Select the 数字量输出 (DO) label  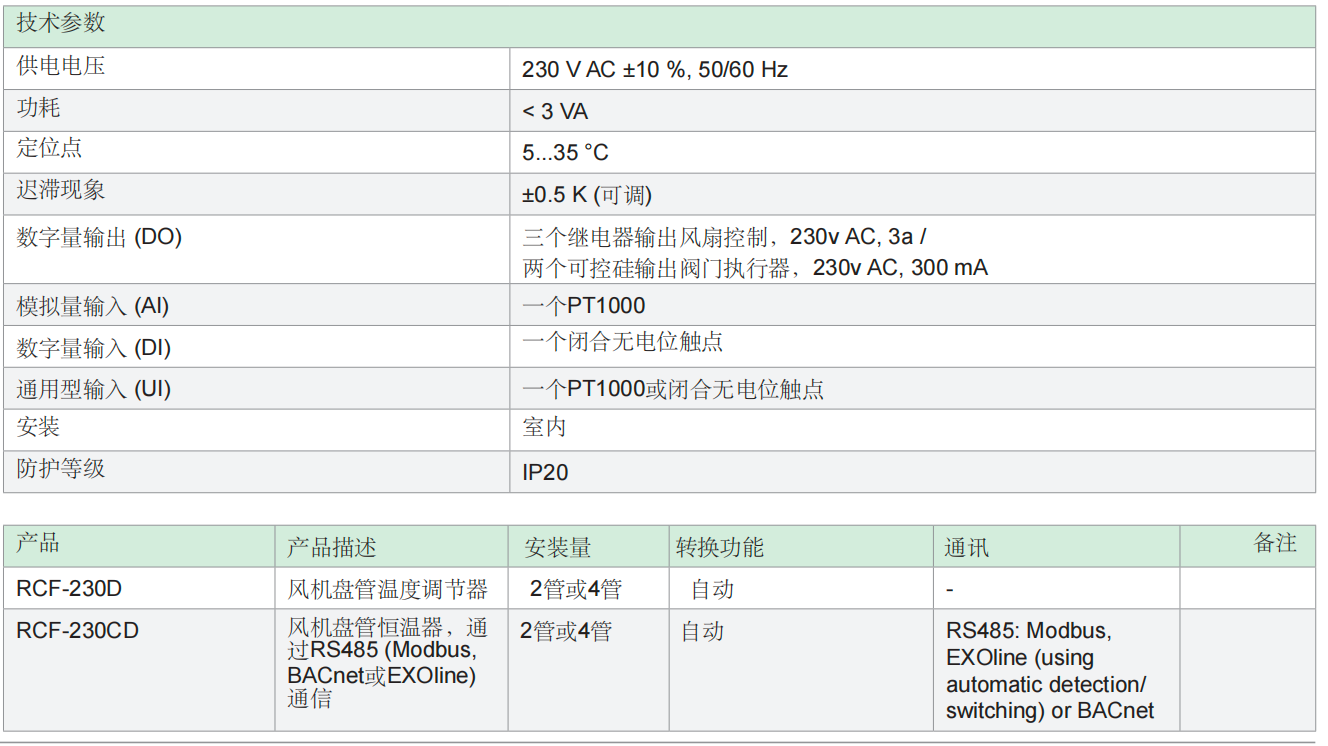(99, 238)
